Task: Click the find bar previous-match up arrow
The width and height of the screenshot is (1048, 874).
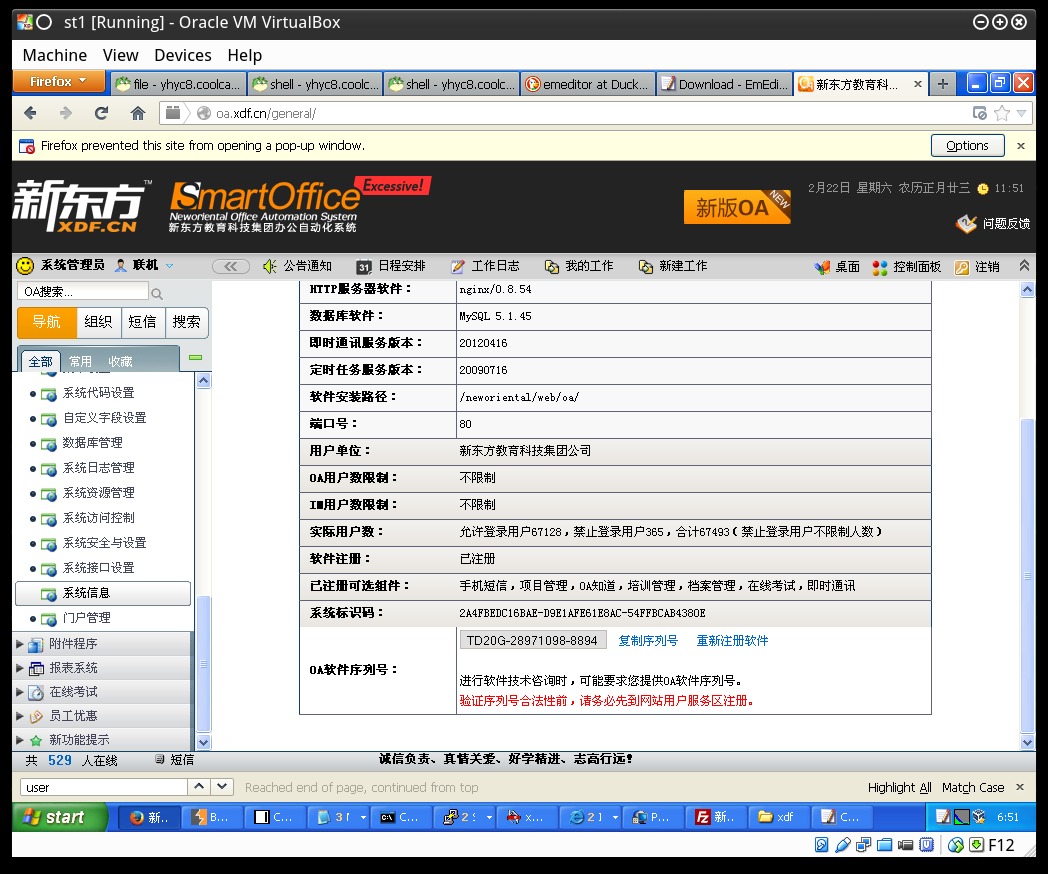Action: click(x=199, y=787)
